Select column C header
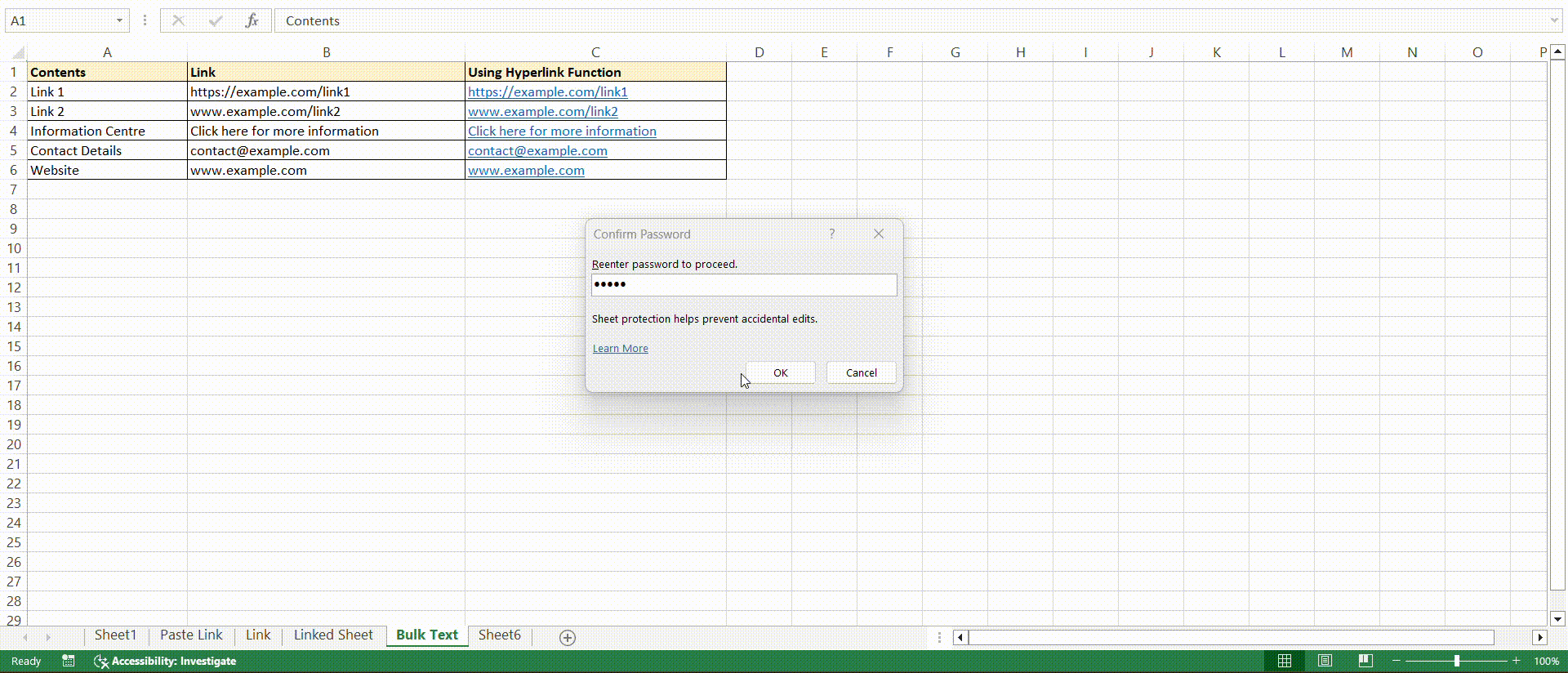Viewport: 1568px width, 673px height. pyautogui.click(x=595, y=52)
